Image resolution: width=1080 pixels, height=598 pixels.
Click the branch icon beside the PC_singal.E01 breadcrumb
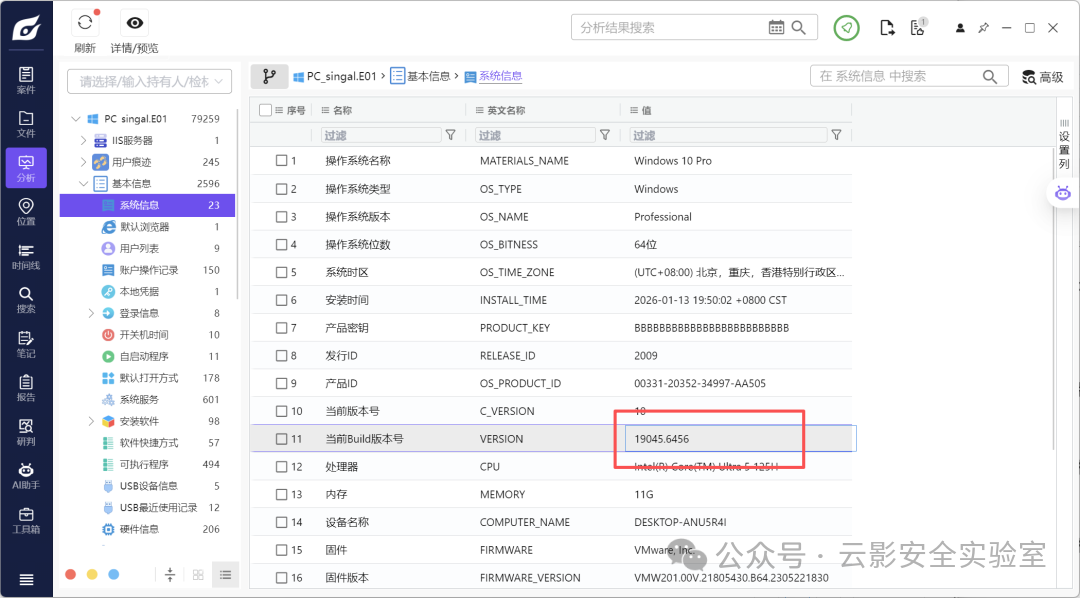(x=269, y=76)
